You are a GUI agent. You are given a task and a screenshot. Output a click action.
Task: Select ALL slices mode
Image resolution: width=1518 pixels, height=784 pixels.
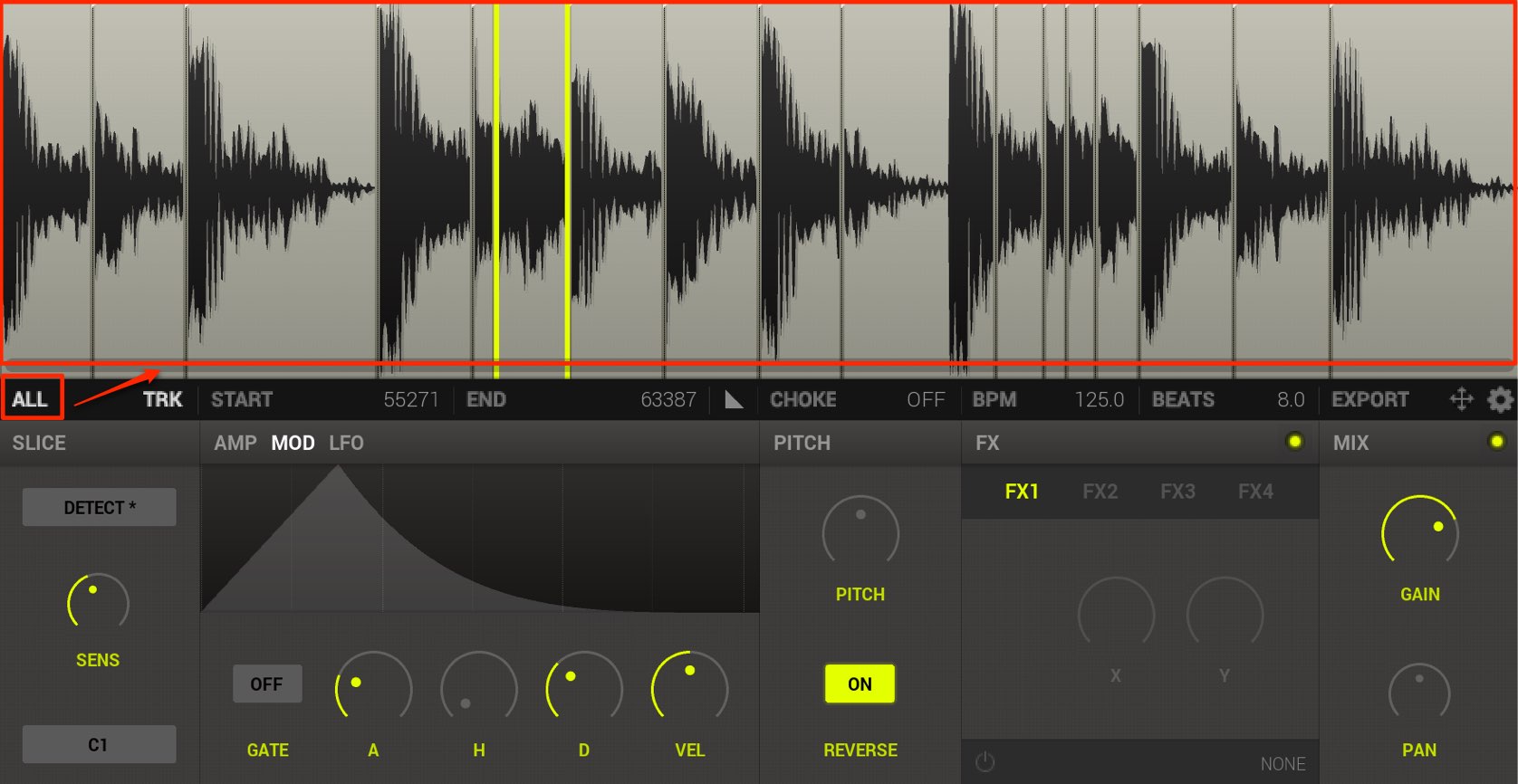[x=30, y=399]
